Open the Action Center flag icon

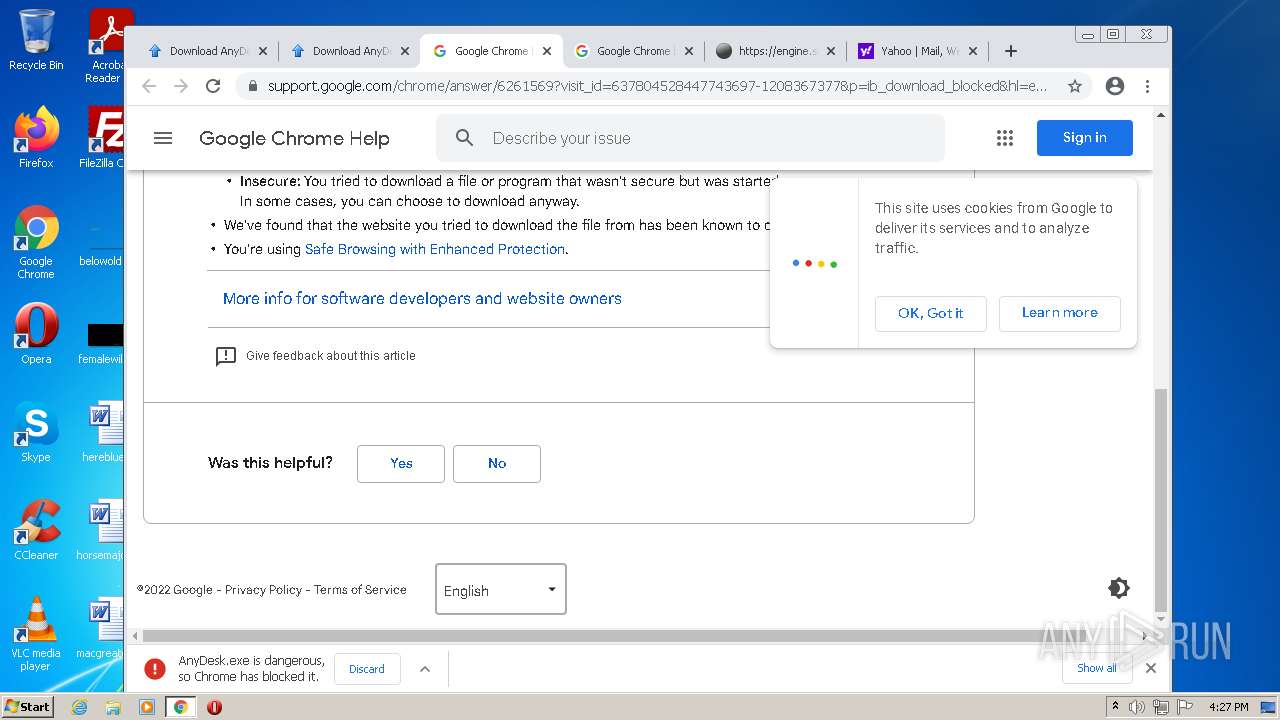pos(1183,707)
